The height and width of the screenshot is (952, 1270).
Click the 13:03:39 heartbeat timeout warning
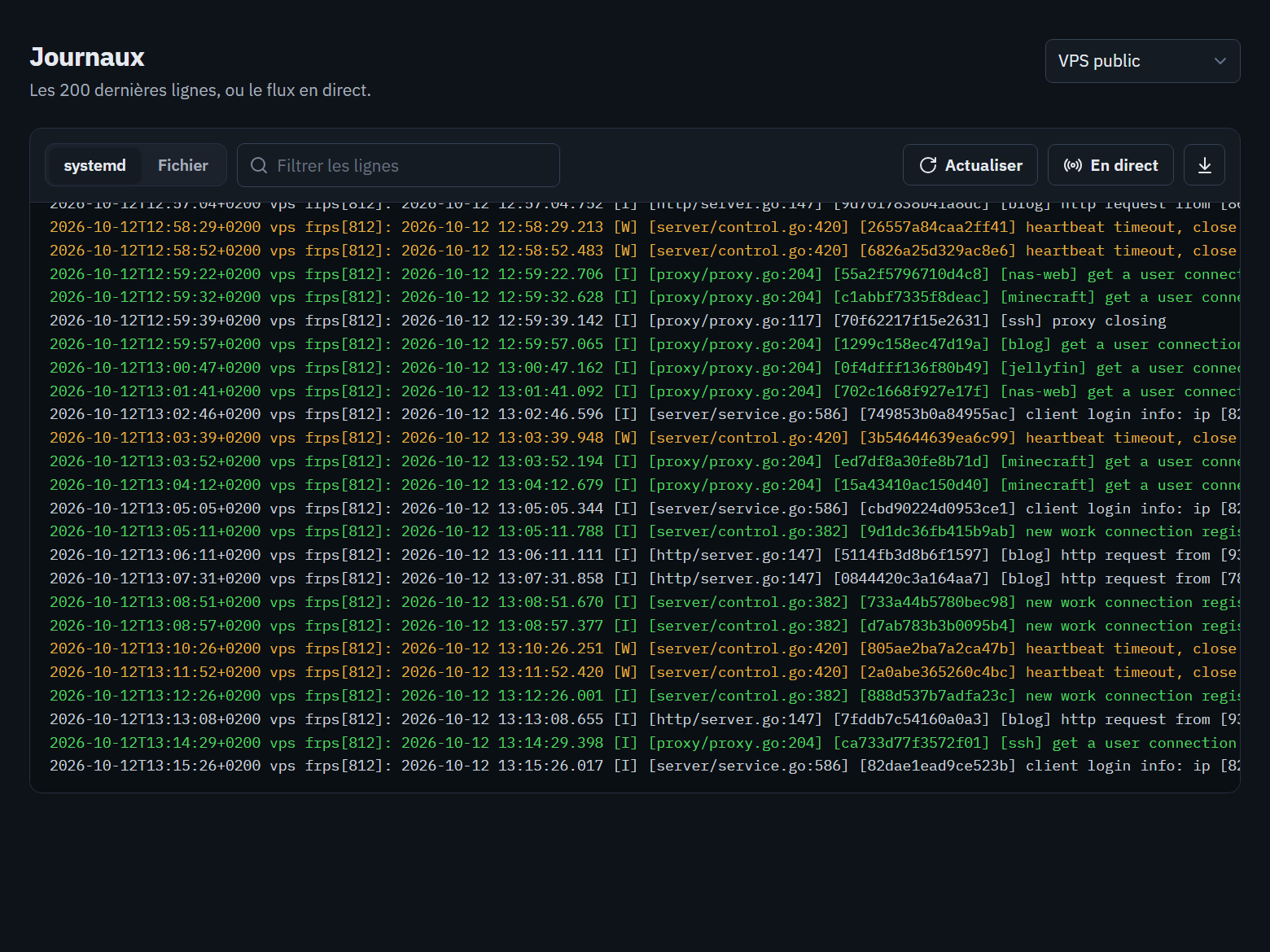(643, 438)
